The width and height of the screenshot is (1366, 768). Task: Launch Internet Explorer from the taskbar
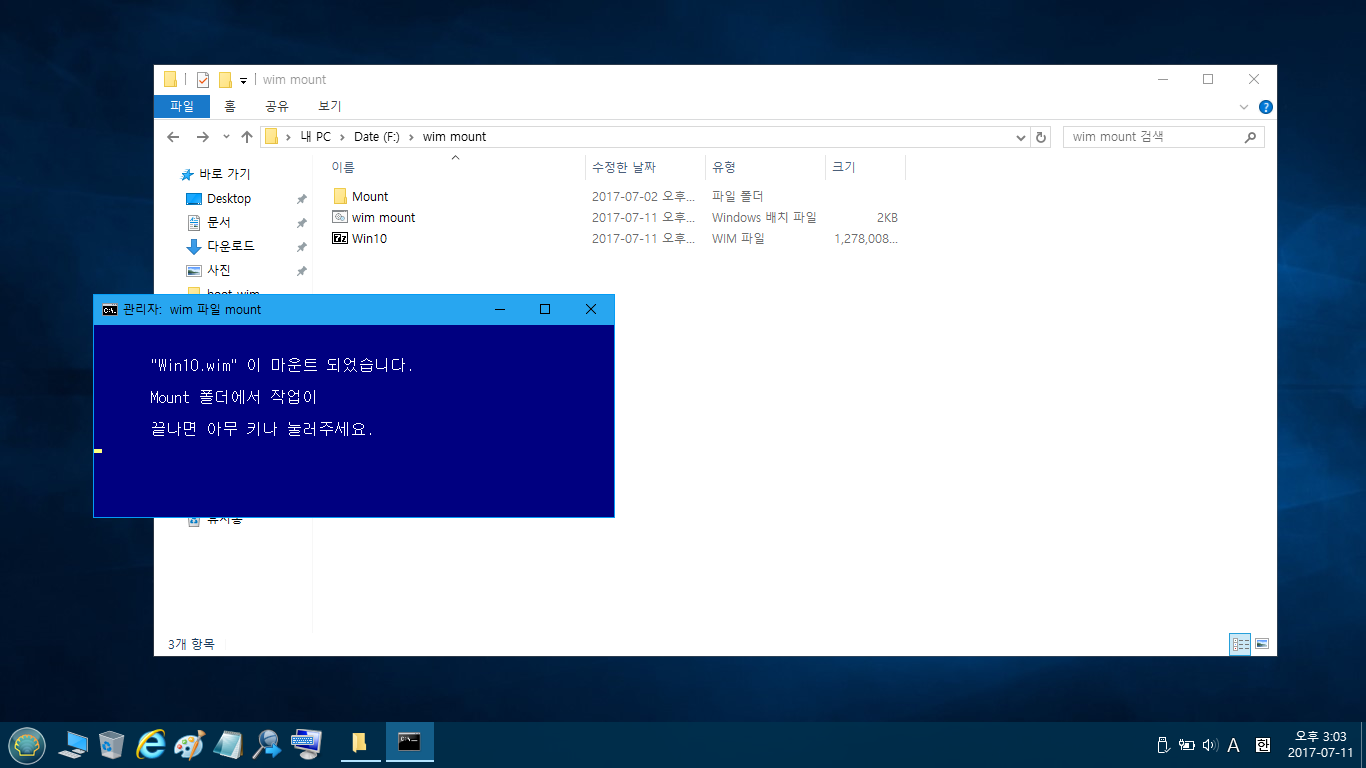tap(151, 744)
